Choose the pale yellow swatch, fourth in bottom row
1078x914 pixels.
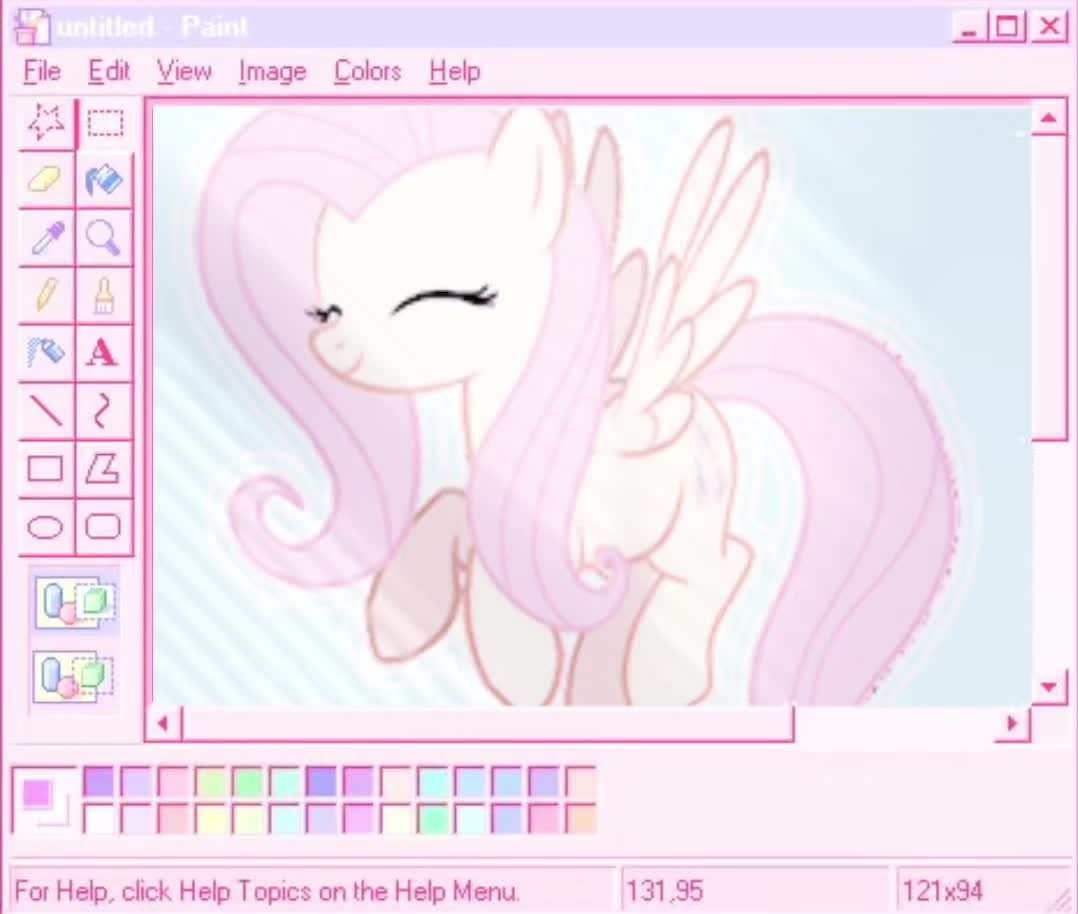[210, 818]
